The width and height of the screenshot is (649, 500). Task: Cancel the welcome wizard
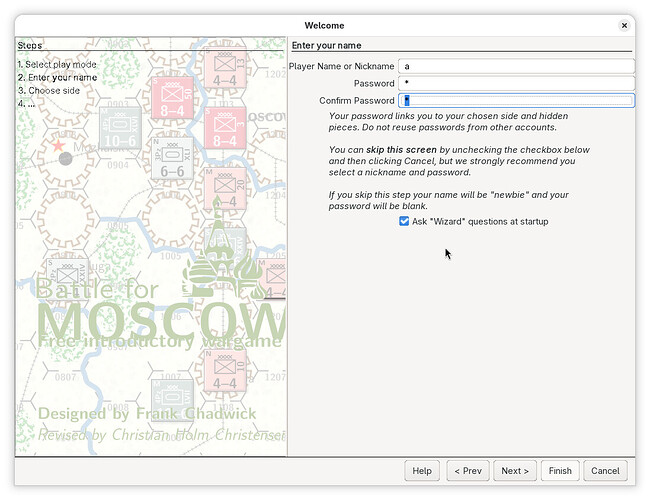tap(605, 471)
